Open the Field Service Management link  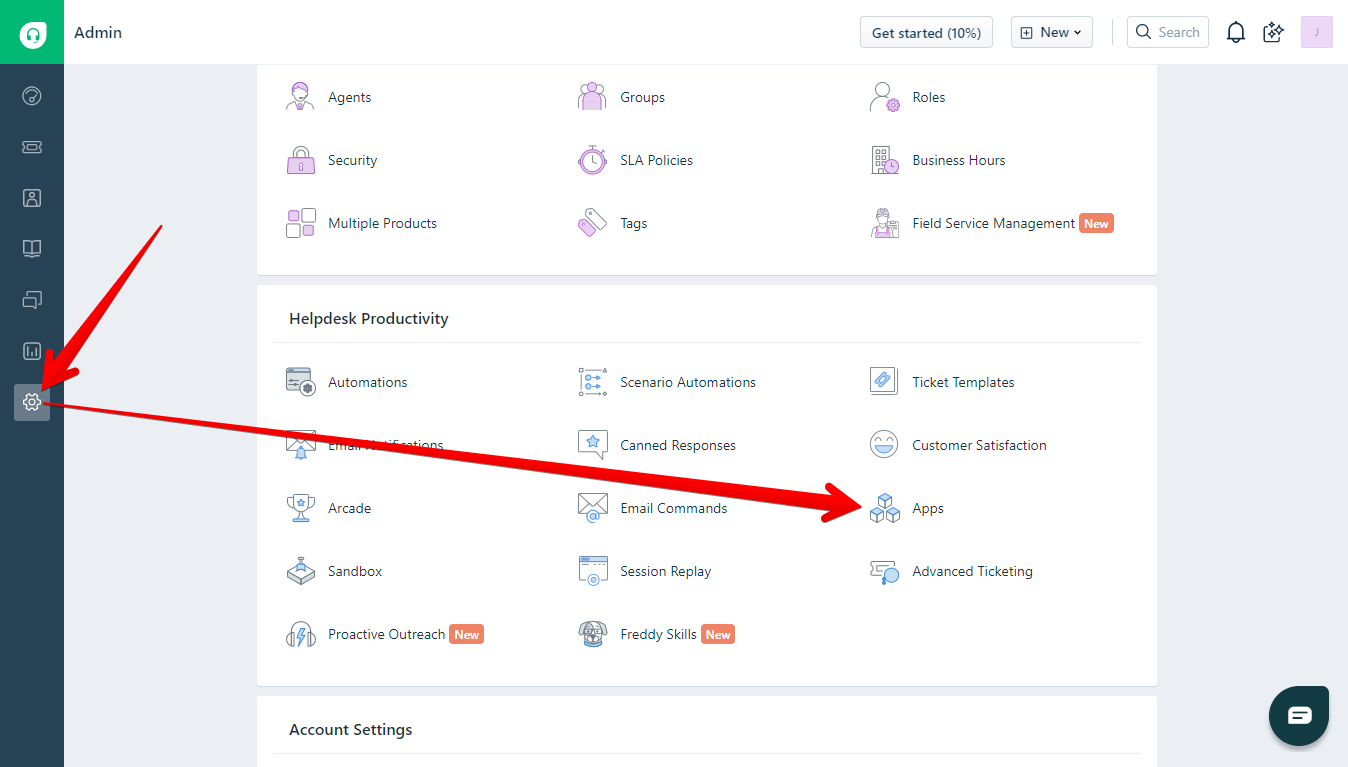[x=993, y=223]
